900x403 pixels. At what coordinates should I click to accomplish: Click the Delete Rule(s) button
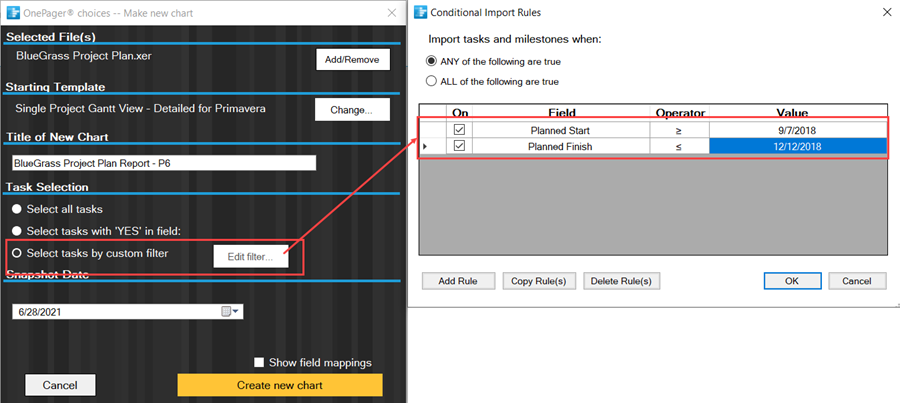pos(622,281)
